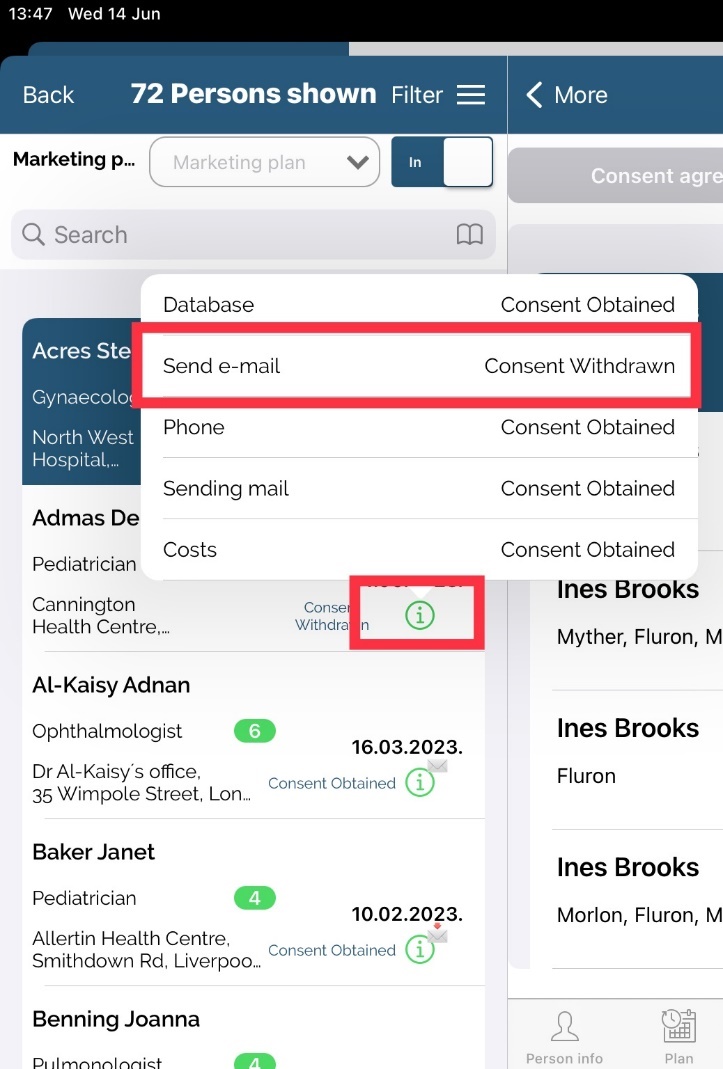Tap the green badge showing 6
723x1069 pixels.
[x=254, y=731]
